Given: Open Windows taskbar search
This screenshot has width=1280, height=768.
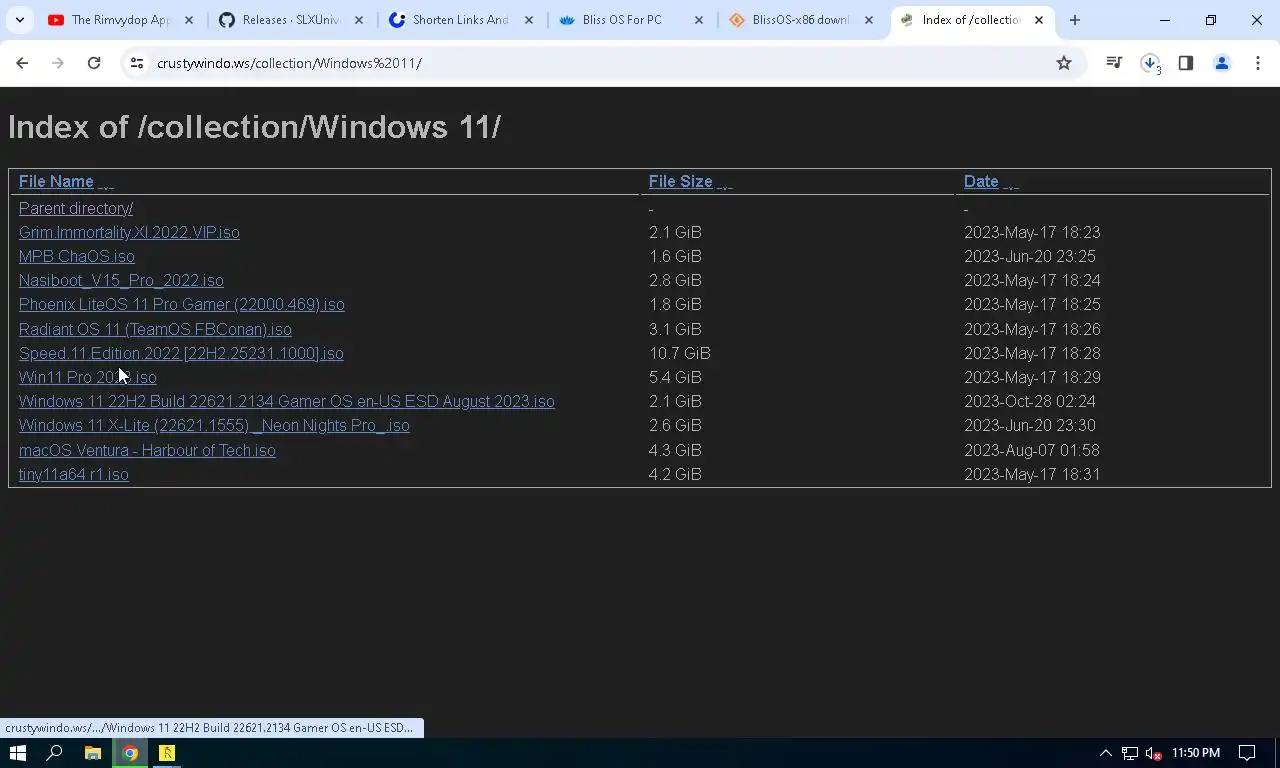Looking at the screenshot, I should (55, 753).
